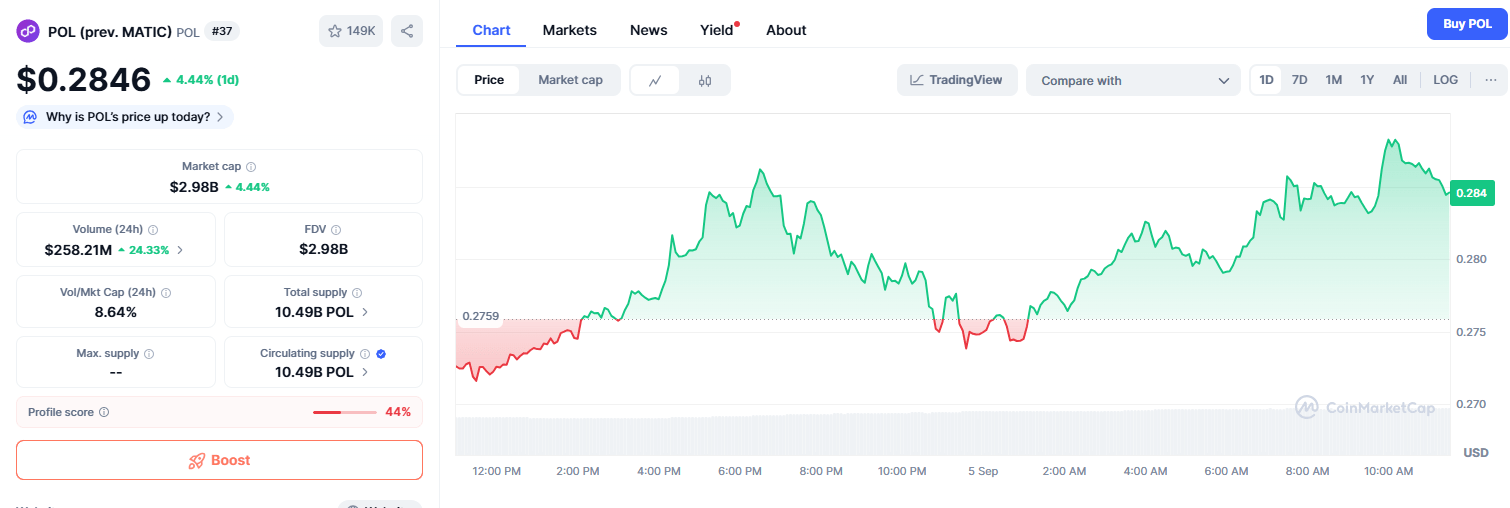Screen dimensions: 1510x508
Task: Open TradingView chart button
Action: tap(957, 80)
